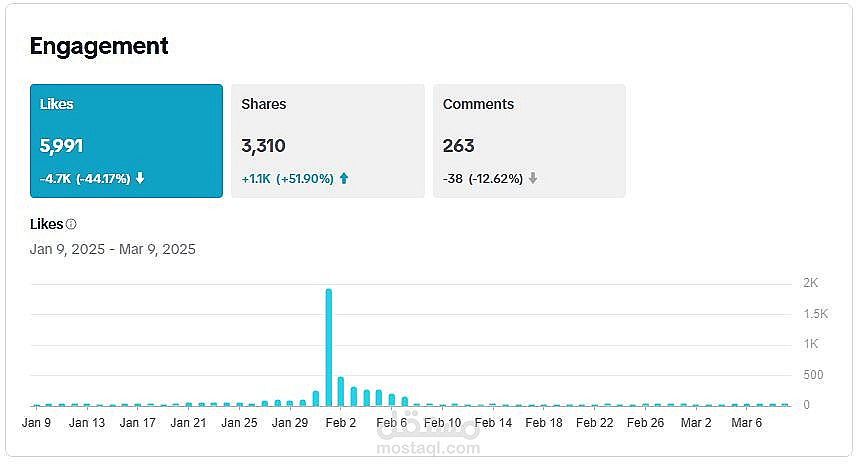The height and width of the screenshot is (466, 857).
Task: Click the info icon beside Likes label
Action: point(71,225)
